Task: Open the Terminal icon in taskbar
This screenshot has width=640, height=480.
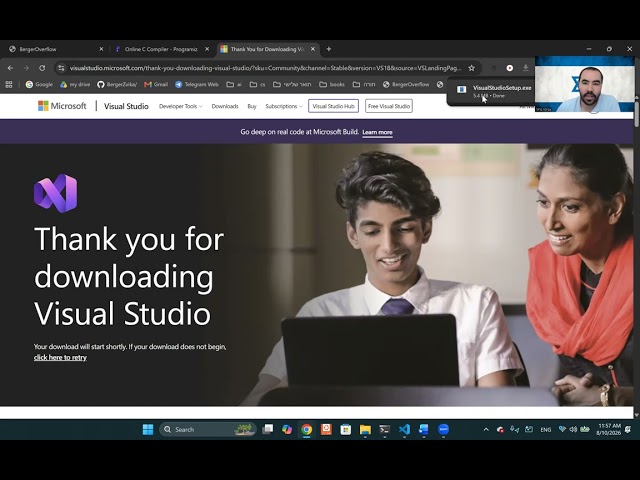Action: [384, 429]
